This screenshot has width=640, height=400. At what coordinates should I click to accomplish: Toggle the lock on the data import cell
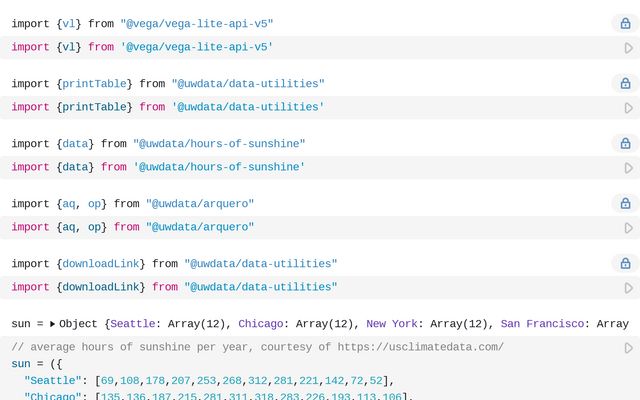625,144
